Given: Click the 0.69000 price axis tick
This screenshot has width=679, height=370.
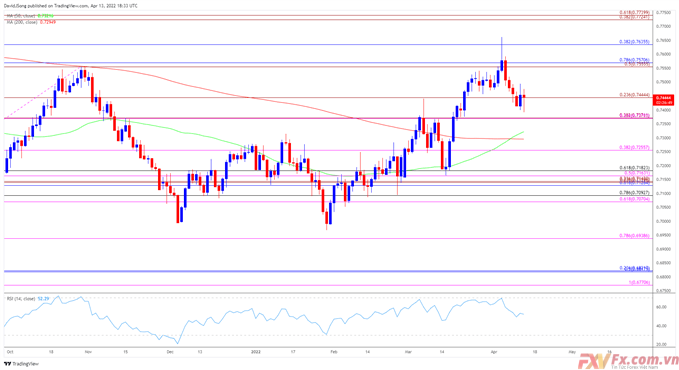Looking at the screenshot, I should pos(663,249).
